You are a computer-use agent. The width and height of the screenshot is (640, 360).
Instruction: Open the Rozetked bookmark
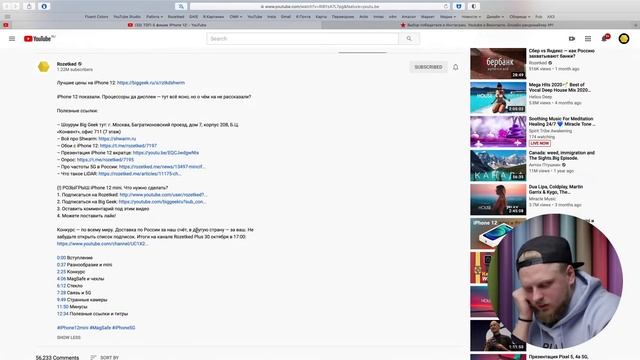[x=176, y=17]
